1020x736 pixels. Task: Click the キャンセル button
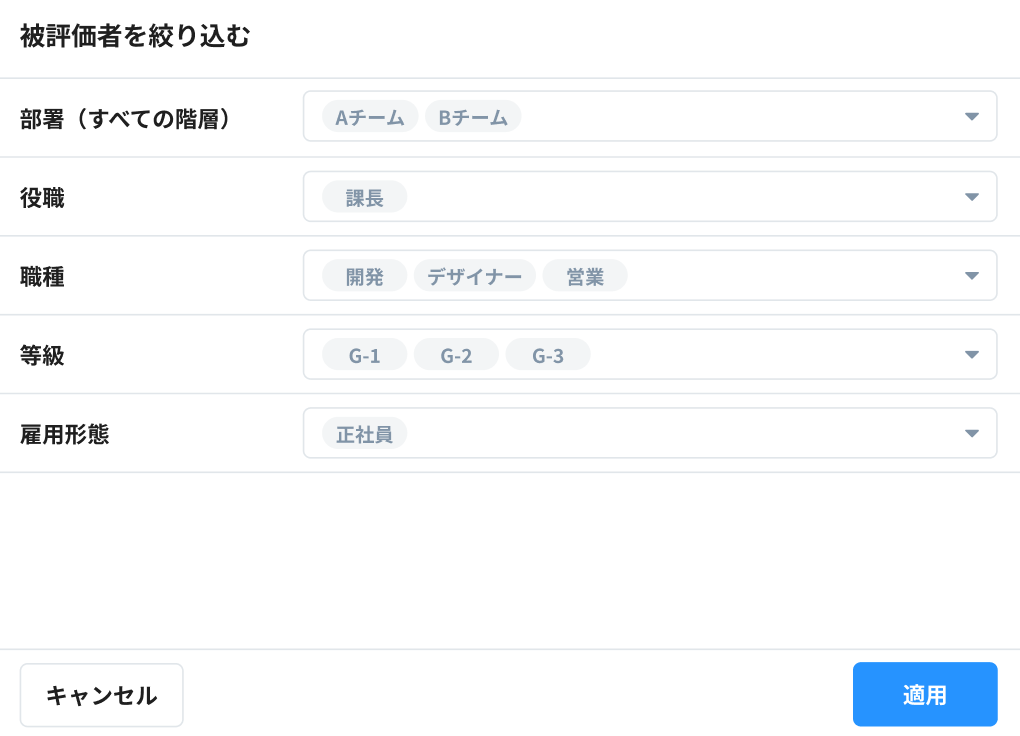tap(101, 695)
